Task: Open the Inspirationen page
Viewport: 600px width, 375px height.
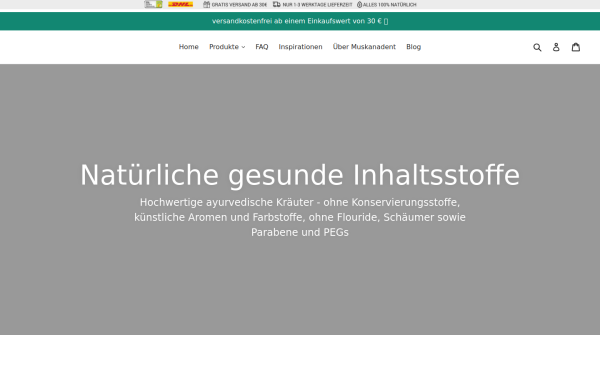Action: (300, 47)
